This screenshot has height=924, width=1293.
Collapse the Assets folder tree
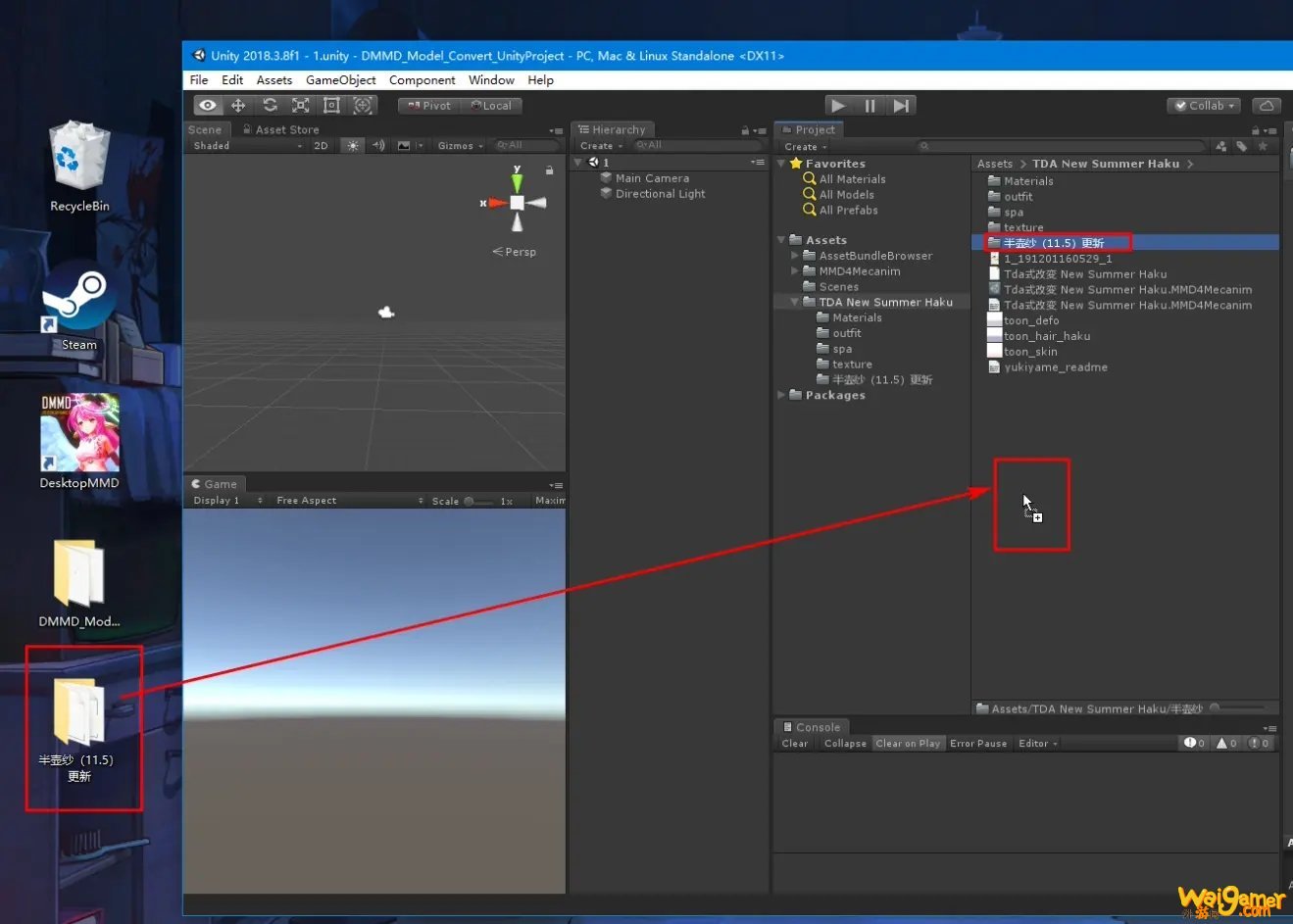click(781, 240)
